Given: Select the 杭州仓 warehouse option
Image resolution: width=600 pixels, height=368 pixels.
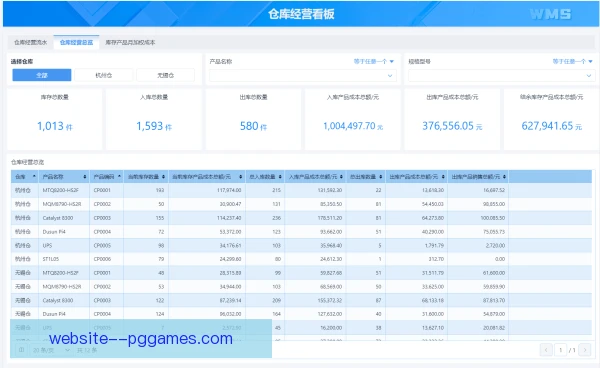Looking at the screenshot, I should pos(104,75).
